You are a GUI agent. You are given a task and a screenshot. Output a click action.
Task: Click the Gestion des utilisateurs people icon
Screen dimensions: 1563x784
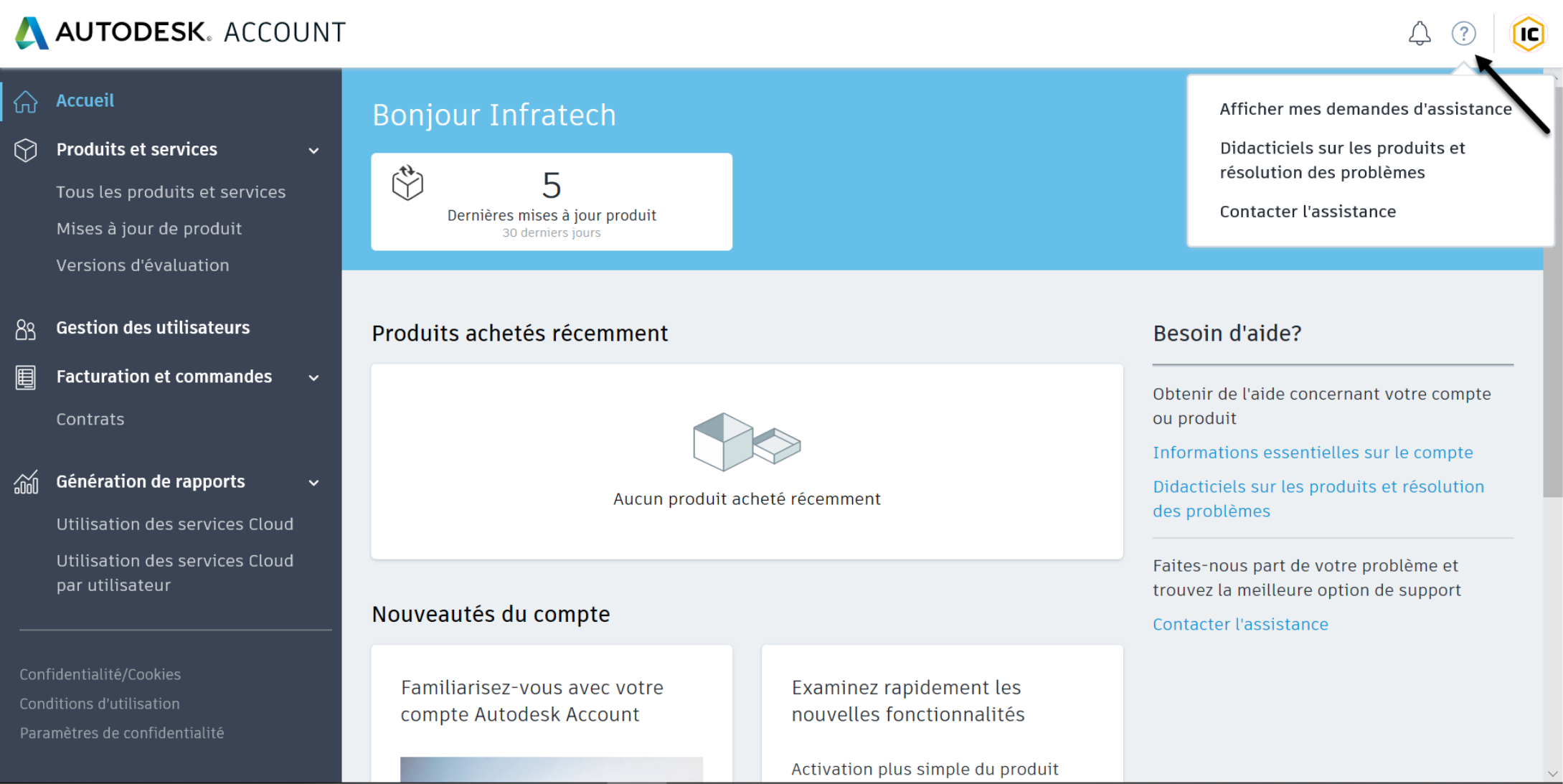point(26,329)
